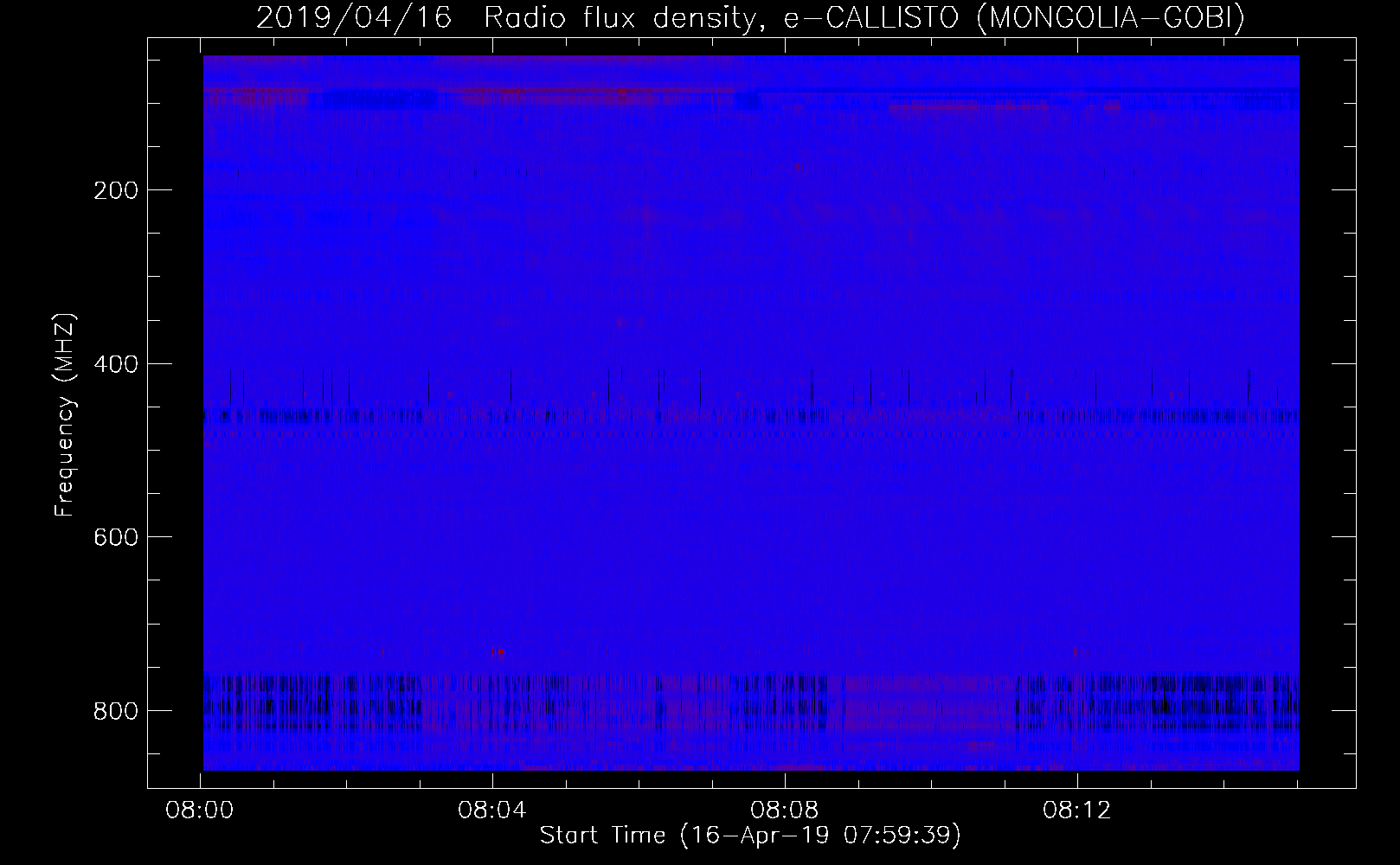Click the 08:04 time tick label
The width and height of the screenshot is (1400, 865).
493,811
